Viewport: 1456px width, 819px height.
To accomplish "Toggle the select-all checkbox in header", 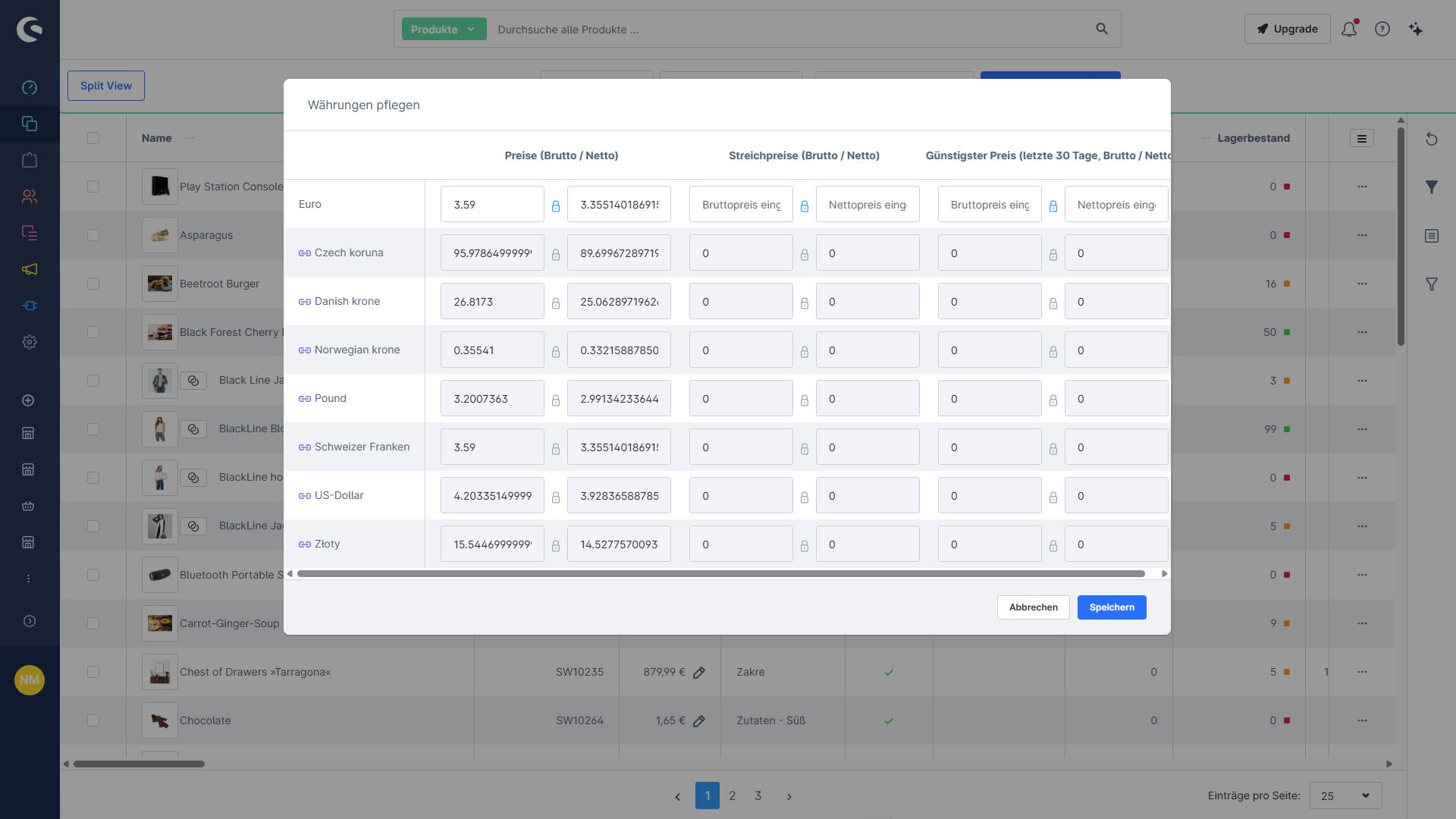I will pos(93,138).
